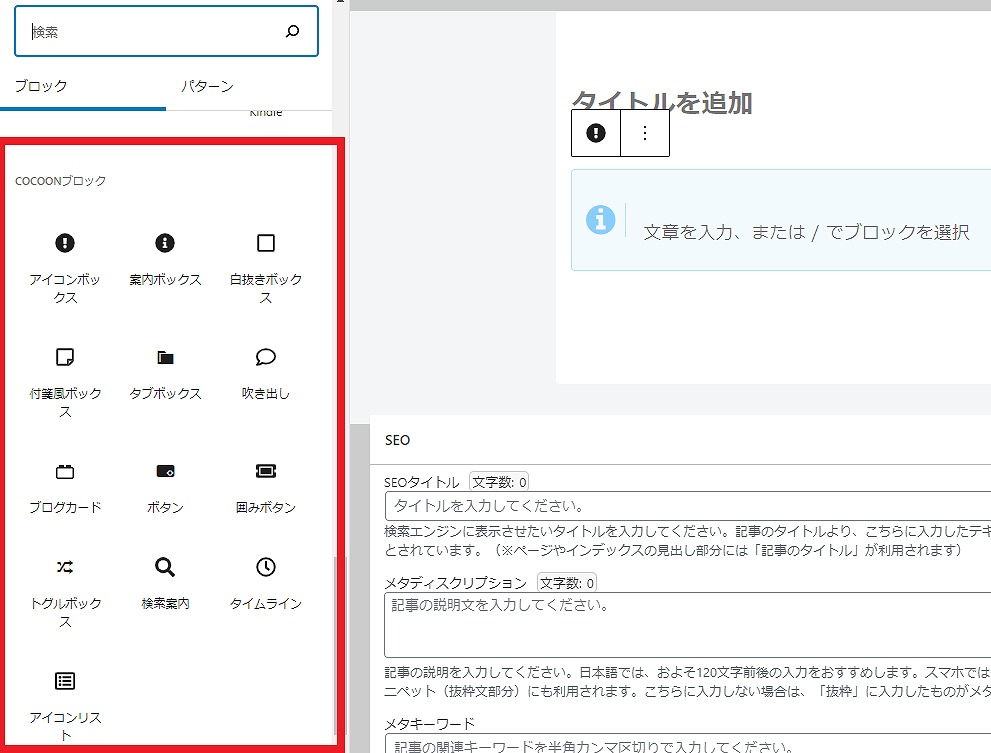The height and width of the screenshot is (753, 991).
Task: Insert the ボタン block
Action: [165, 489]
